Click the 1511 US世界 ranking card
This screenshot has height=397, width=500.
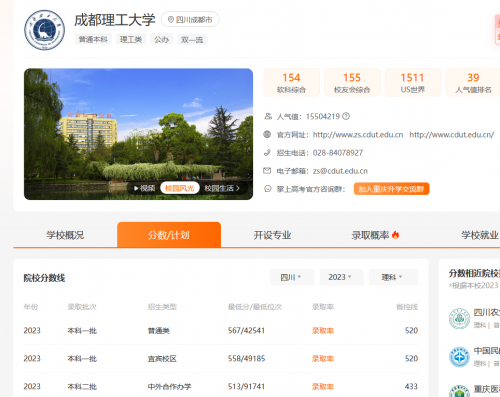tap(413, 82)
